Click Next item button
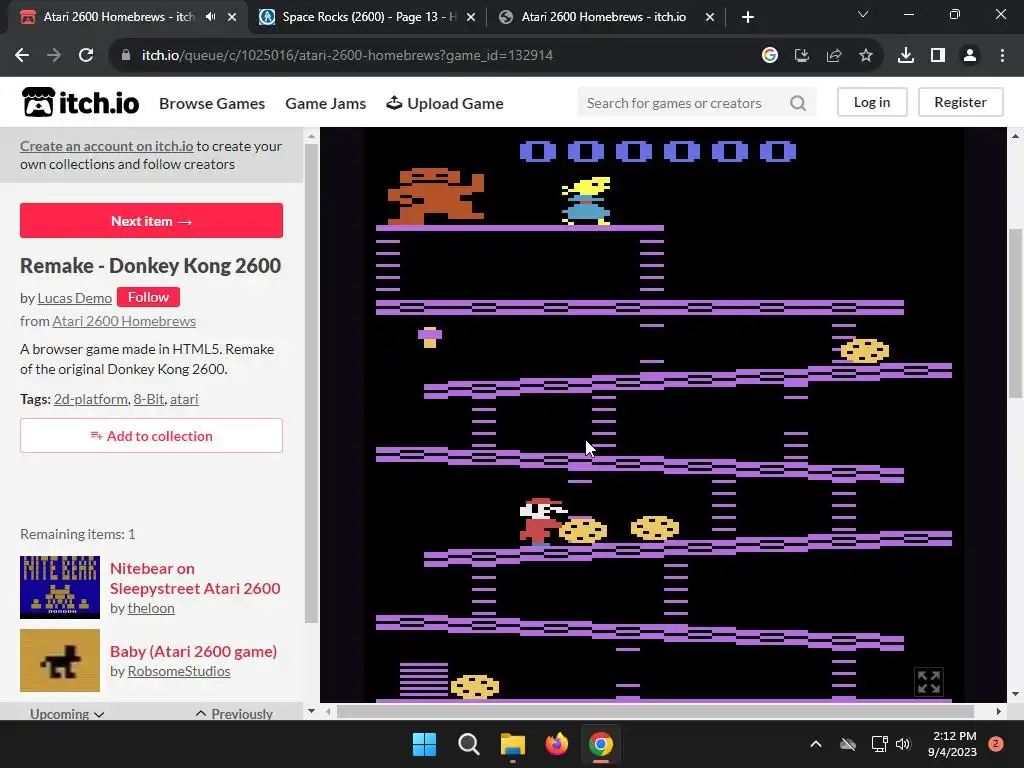Image resolution: width=1024 pixels, height=768 pixels. click(152, 221)
